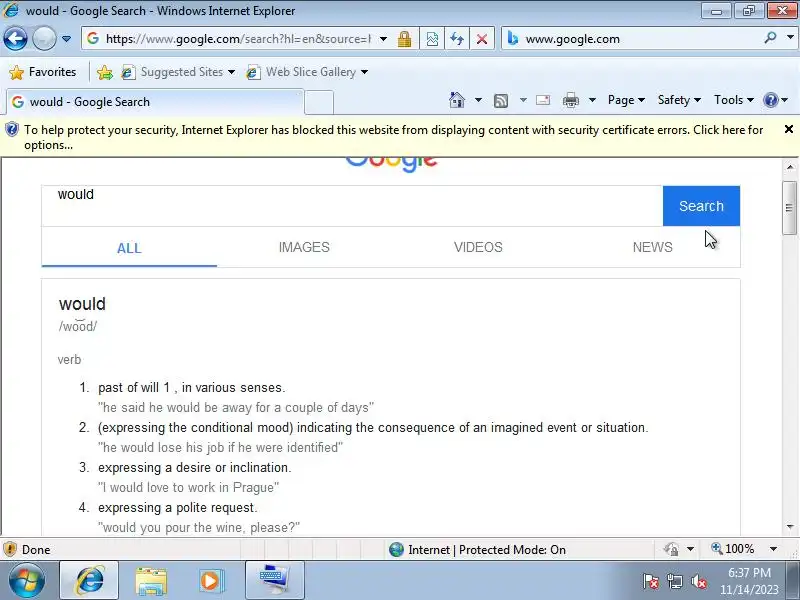
Task: Click the RSS Feeds icon
Action: tap(501, 101)
